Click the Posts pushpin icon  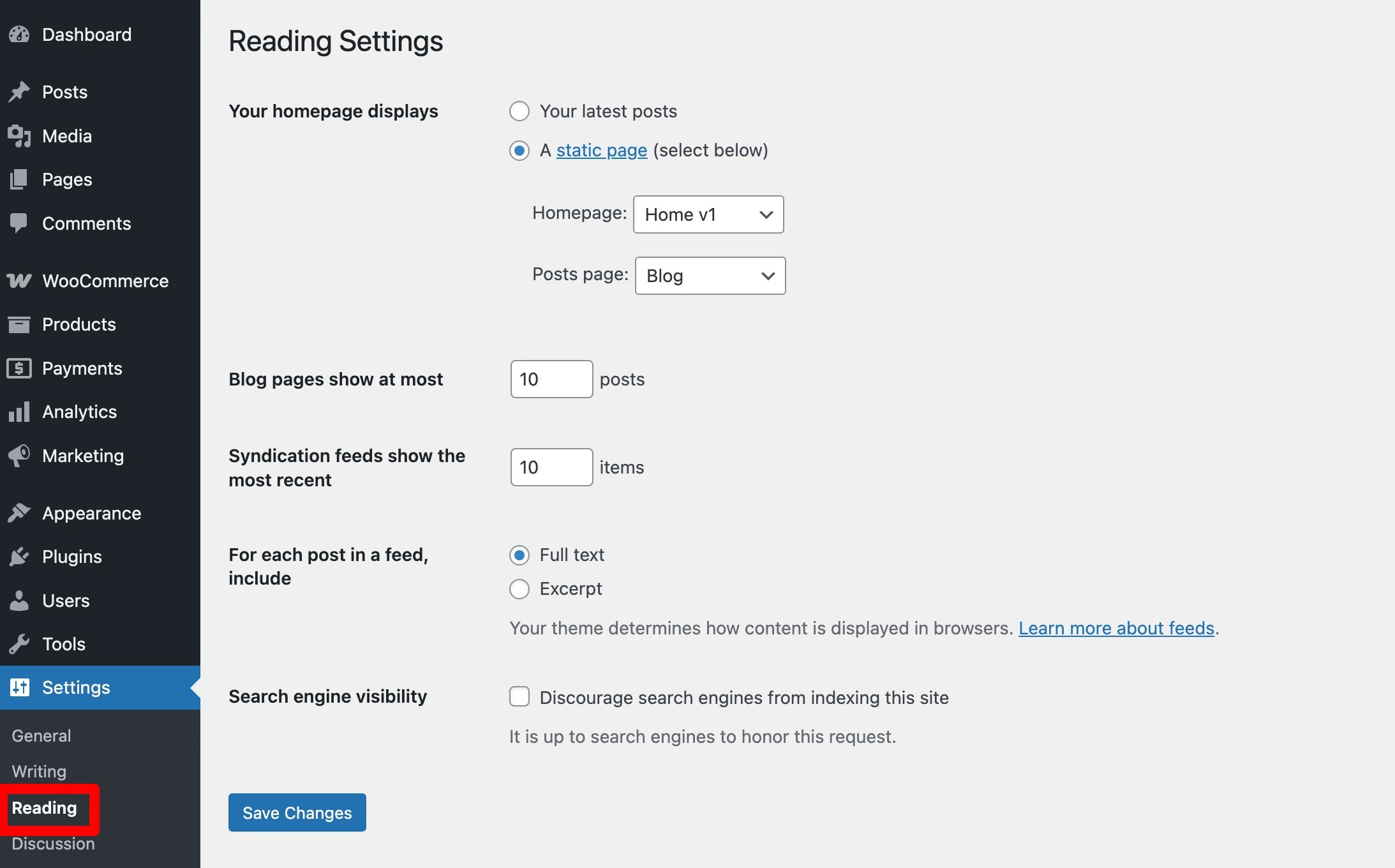(19, 92)
